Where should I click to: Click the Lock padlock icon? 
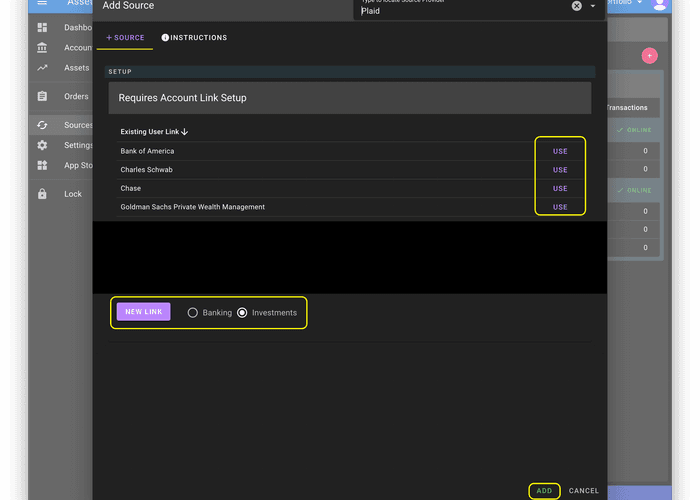click(42, 194)
